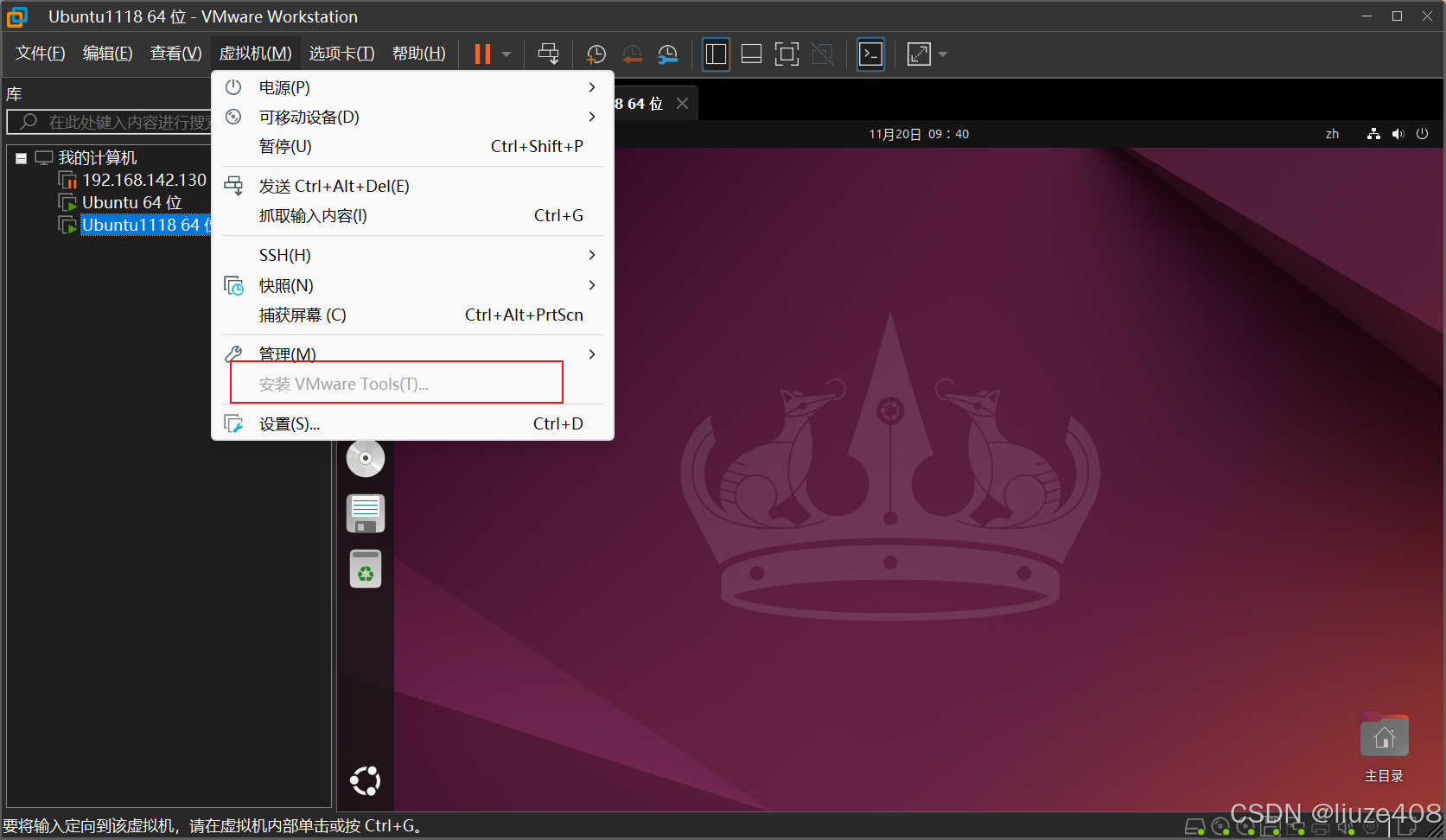Revert to snapshot using the toolbar icon
Screen dimensions: 1446x840
click(632, 54)
